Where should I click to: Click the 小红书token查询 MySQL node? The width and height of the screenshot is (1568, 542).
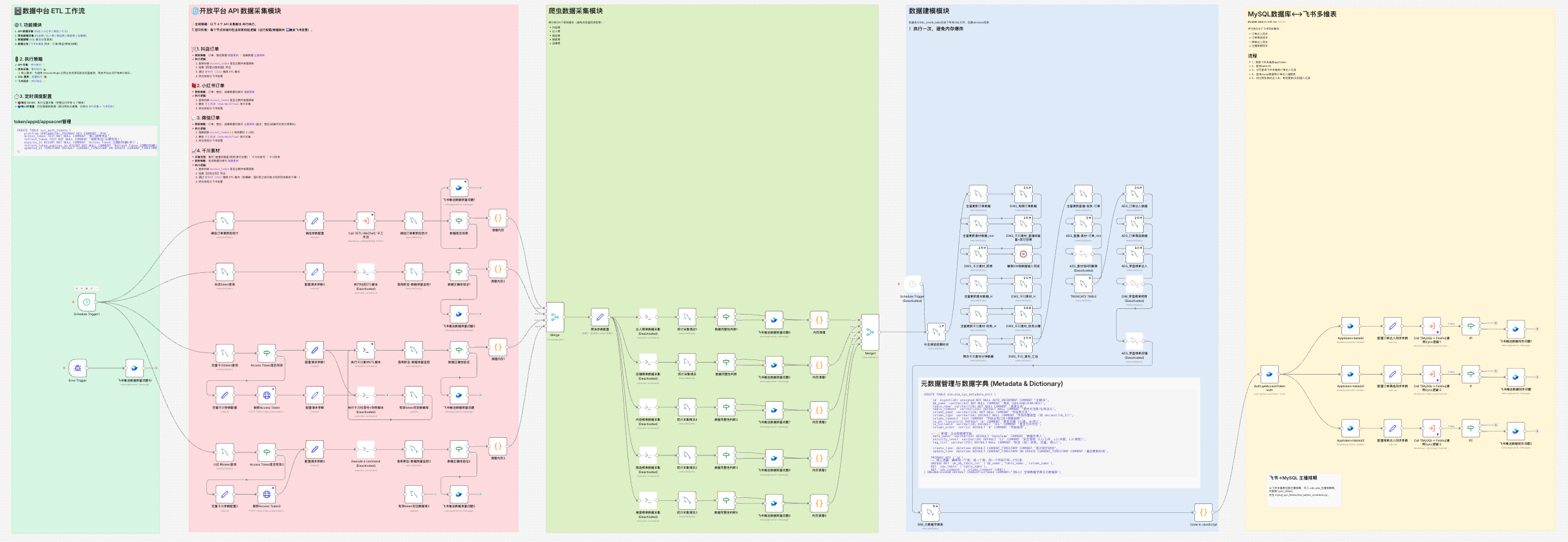(225, 452)
